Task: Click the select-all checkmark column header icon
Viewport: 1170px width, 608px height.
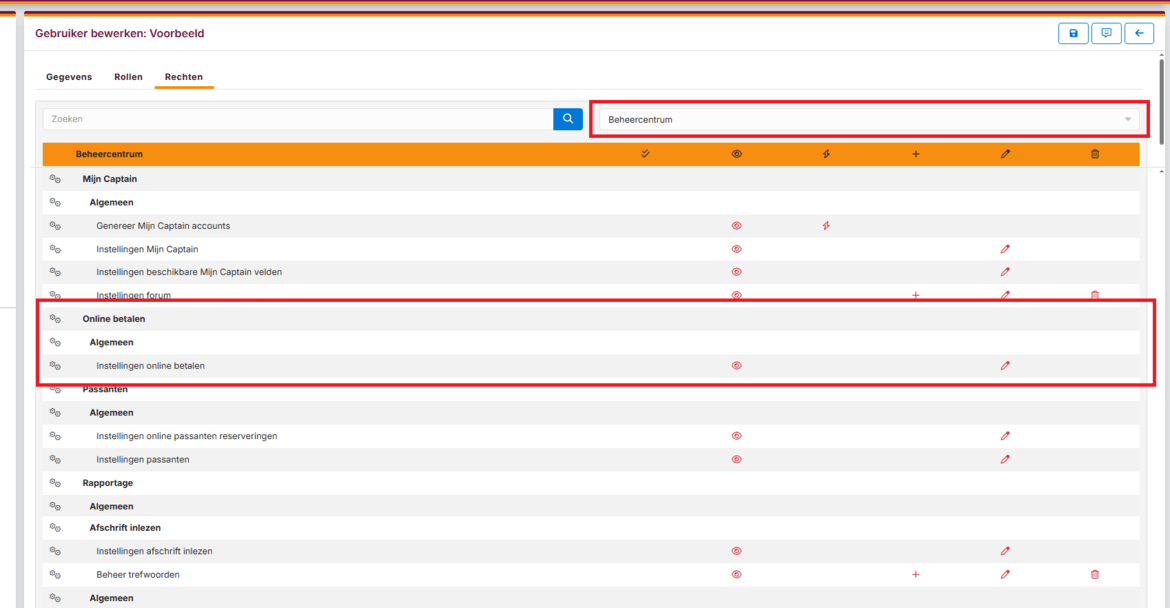Action: (x=645, y=154)
